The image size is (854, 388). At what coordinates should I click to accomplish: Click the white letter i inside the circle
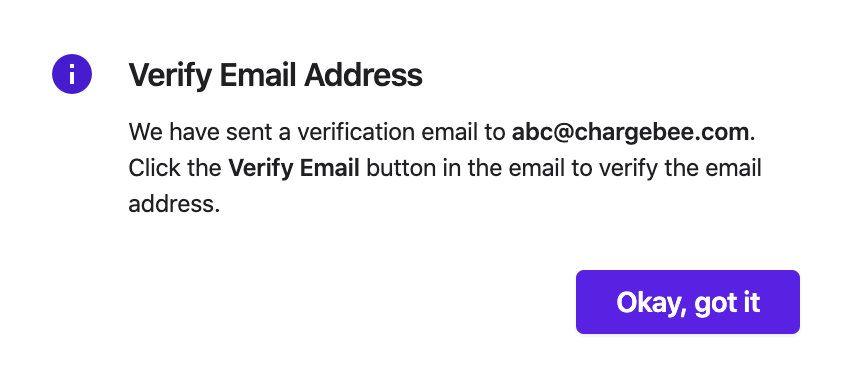[72, 74]
